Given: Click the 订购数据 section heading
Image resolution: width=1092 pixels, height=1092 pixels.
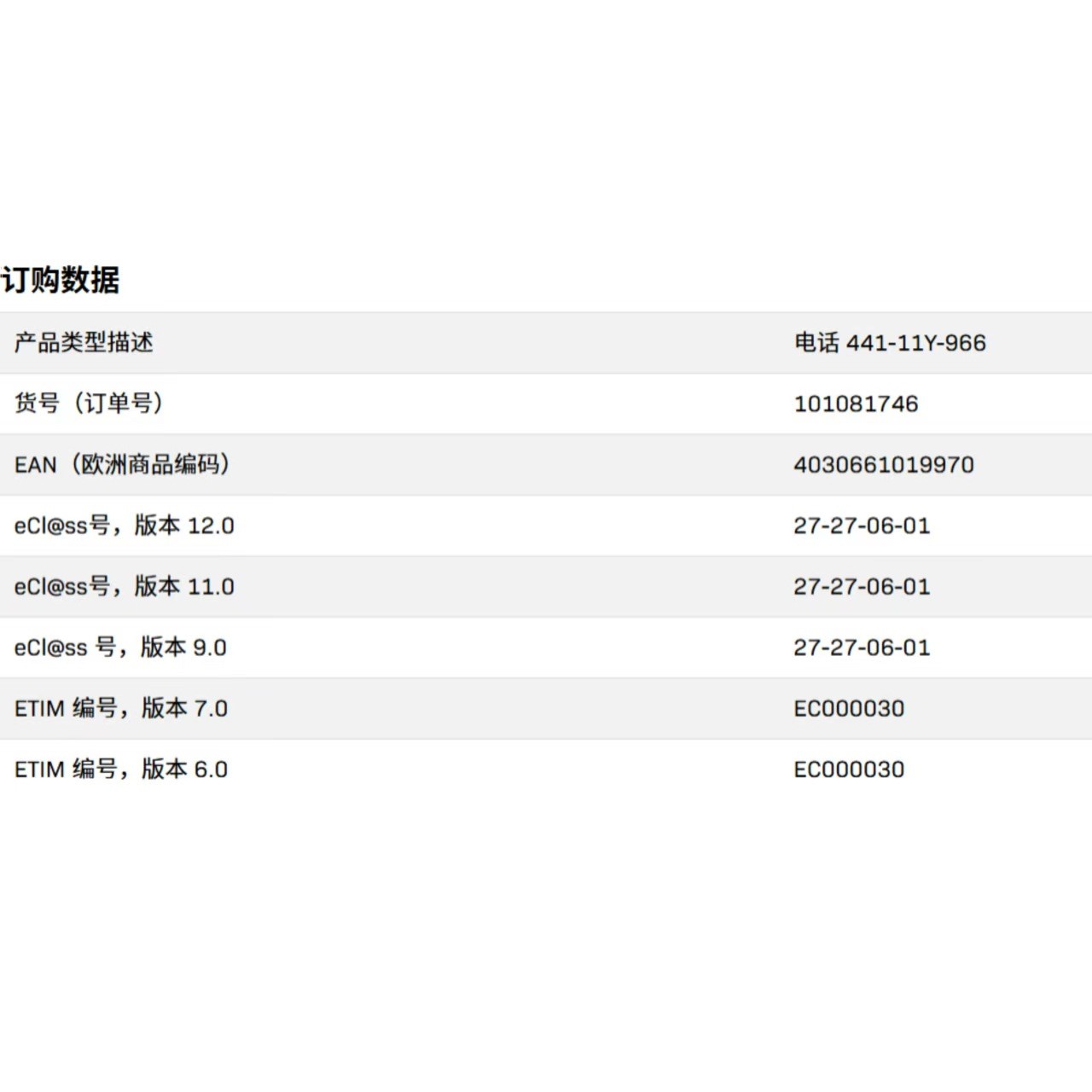Looking at the screenshot, I should pos(60,277).
